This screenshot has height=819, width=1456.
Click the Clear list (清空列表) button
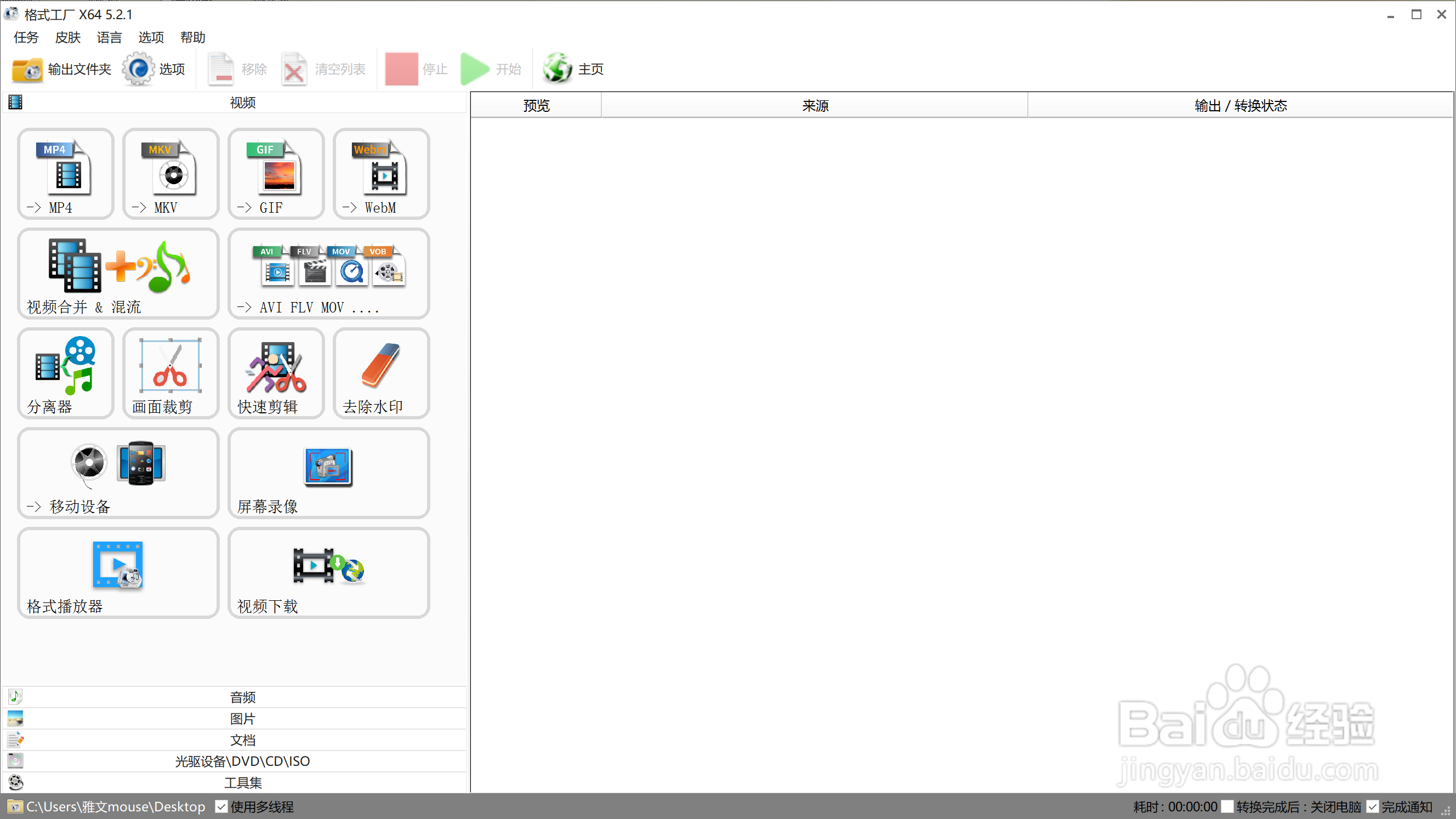(x=323, y=70)
